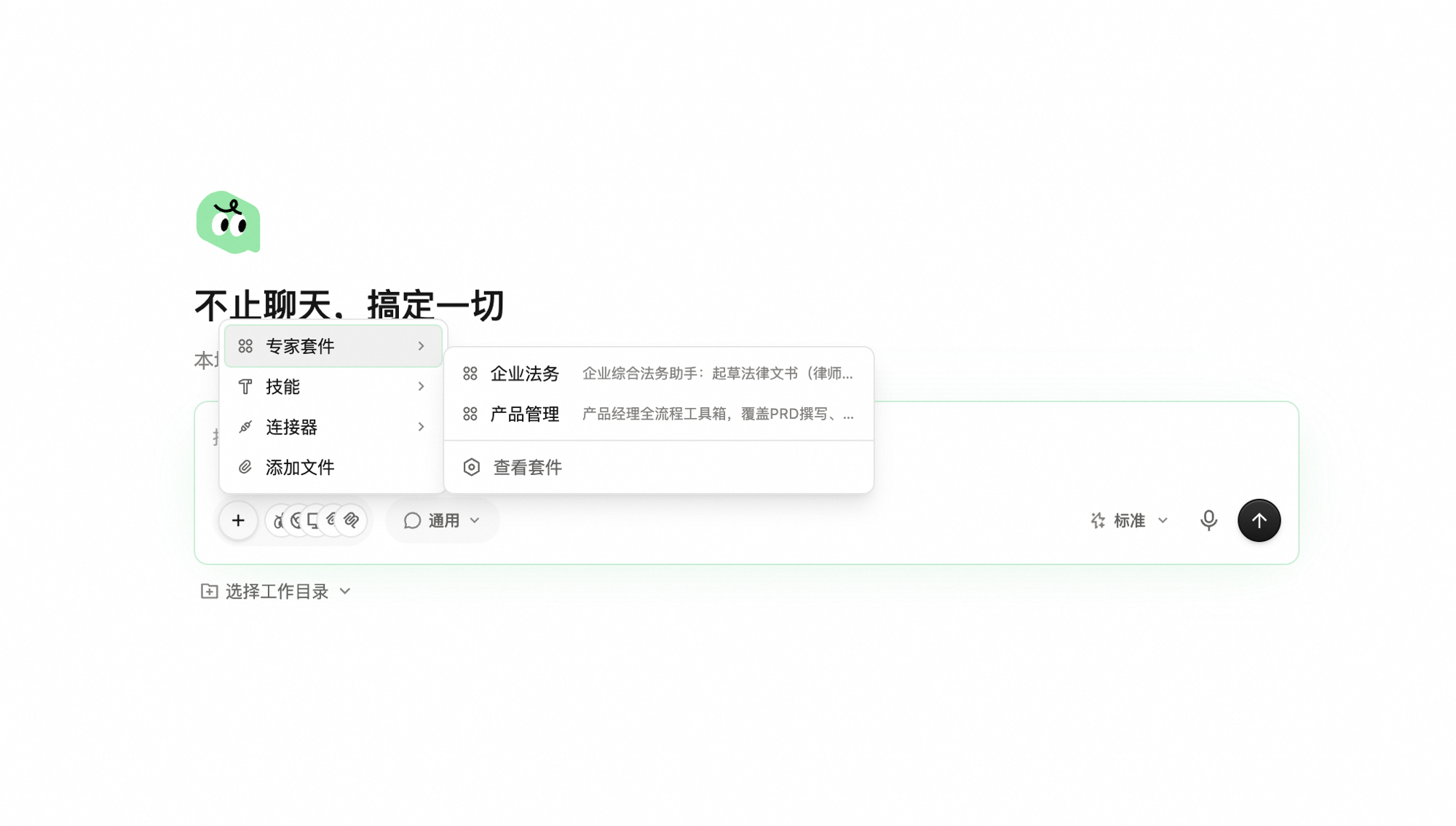Expand the 选择工作目录 directory selector
The width and height of the screenshot is (1456, 826).
(276, 591)
